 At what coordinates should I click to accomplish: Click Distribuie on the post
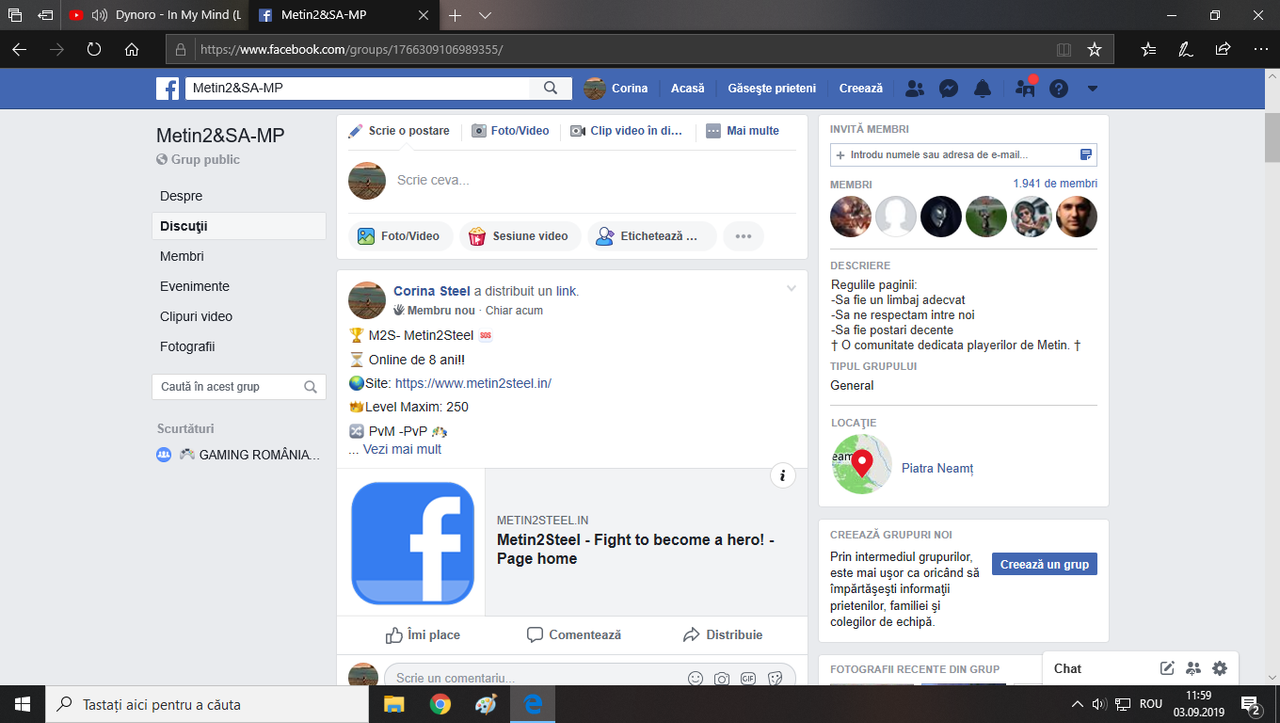(x=723, y=634)
